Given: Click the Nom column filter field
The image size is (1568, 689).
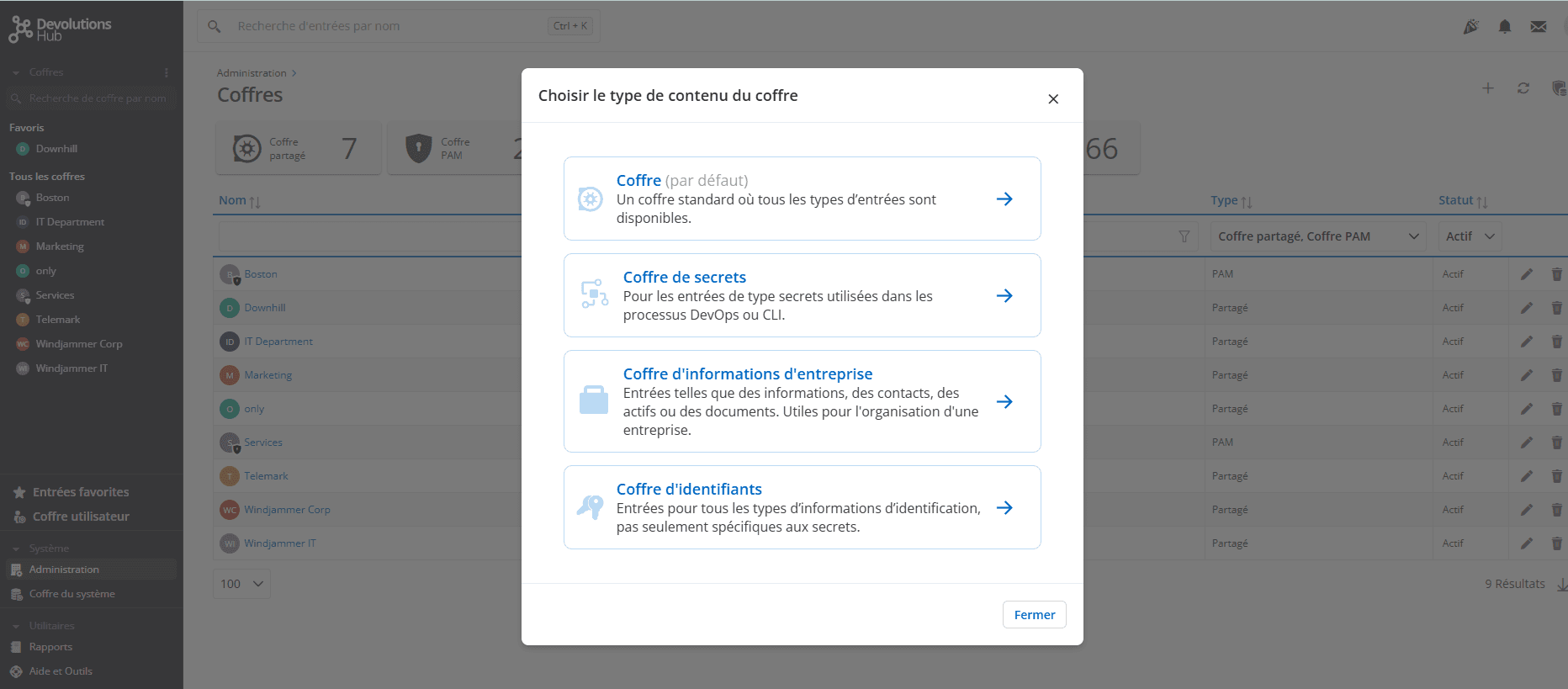Looking at the screenshot, I should (x=370, y=236).
